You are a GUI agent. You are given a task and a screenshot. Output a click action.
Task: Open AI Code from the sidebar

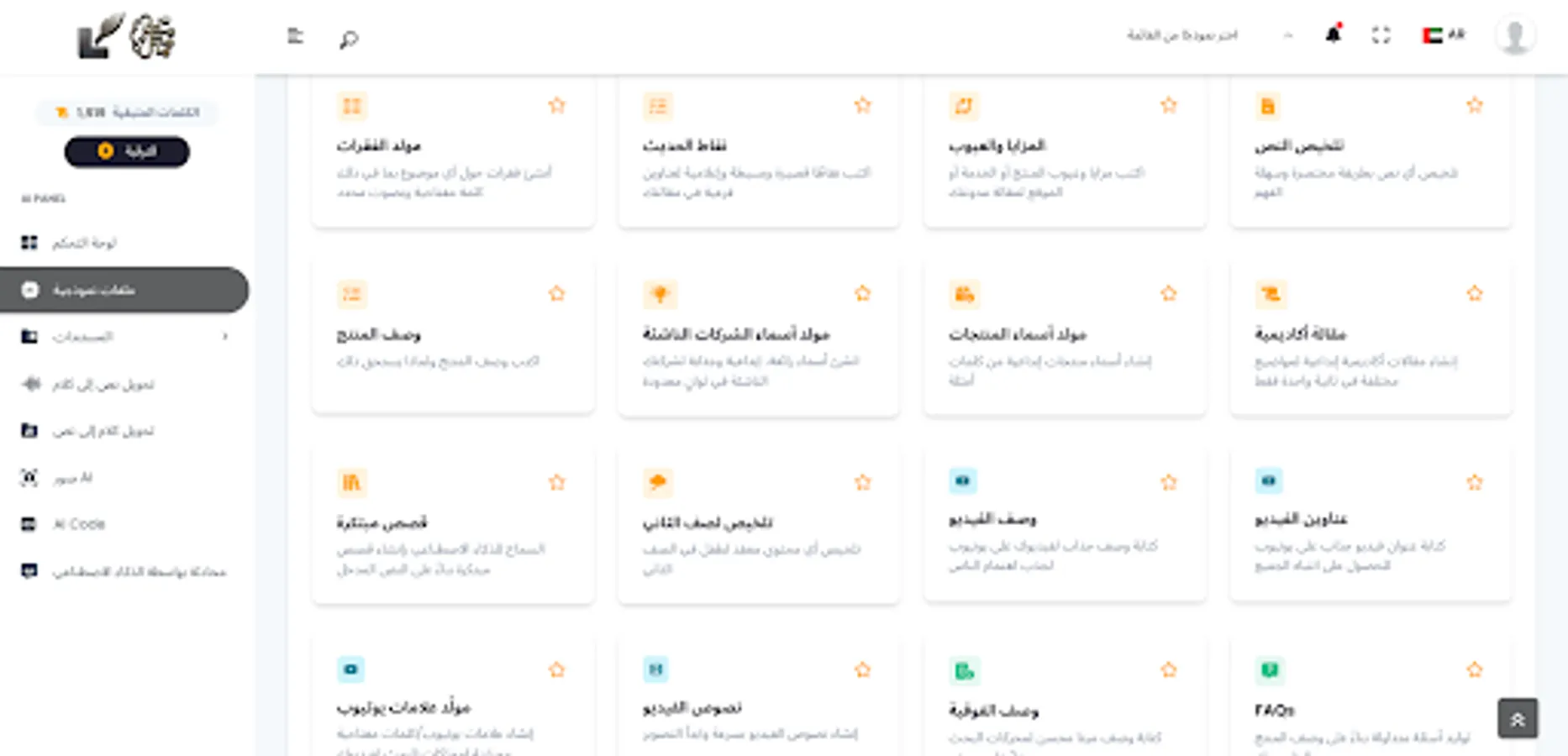pos(78,524)
